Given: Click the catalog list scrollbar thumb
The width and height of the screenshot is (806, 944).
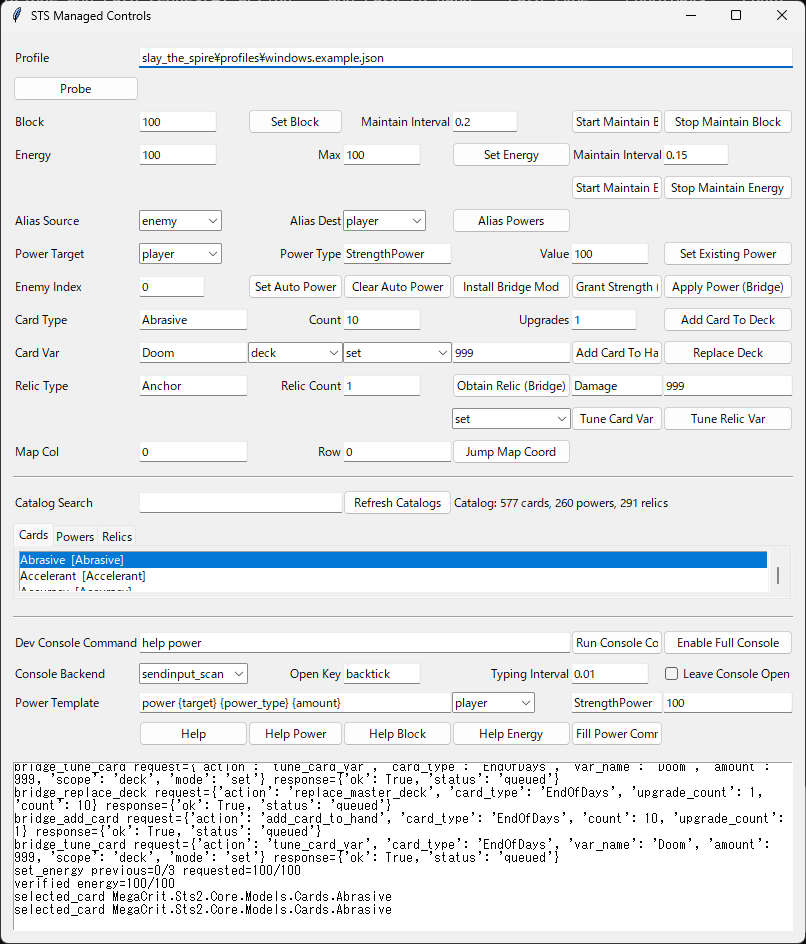Looking at the screenshot, I should point(778,575).
